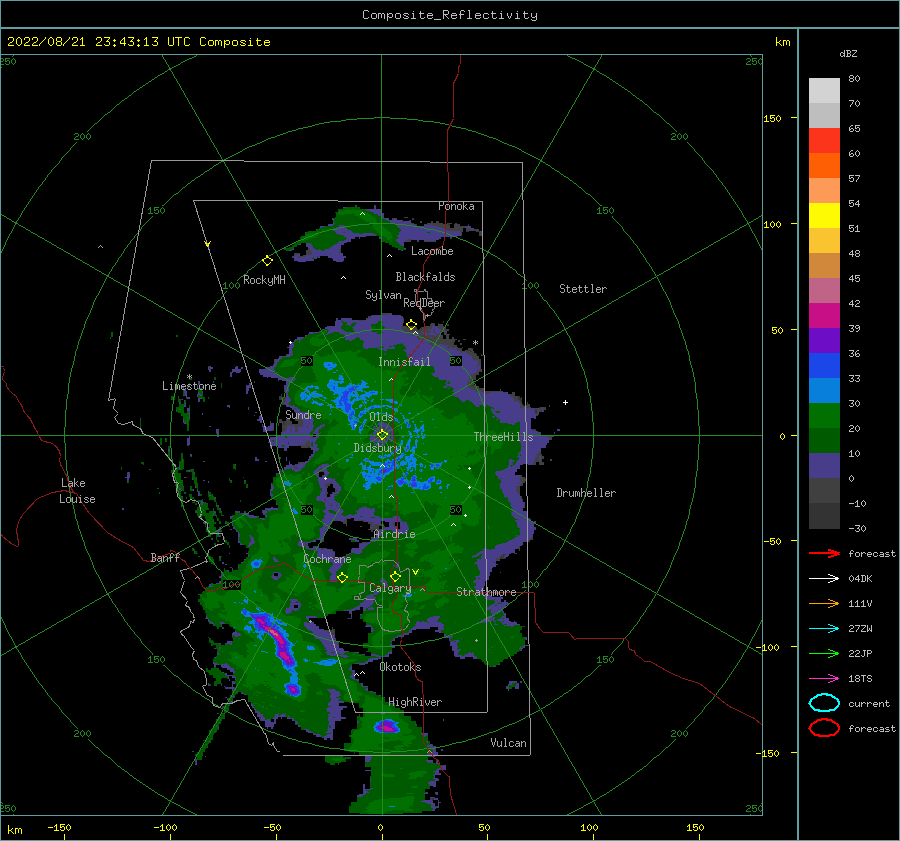Click the yellow diamond marker below RedDeer
Viewport: 900px width, 841px height.
(x=411, y=325)
